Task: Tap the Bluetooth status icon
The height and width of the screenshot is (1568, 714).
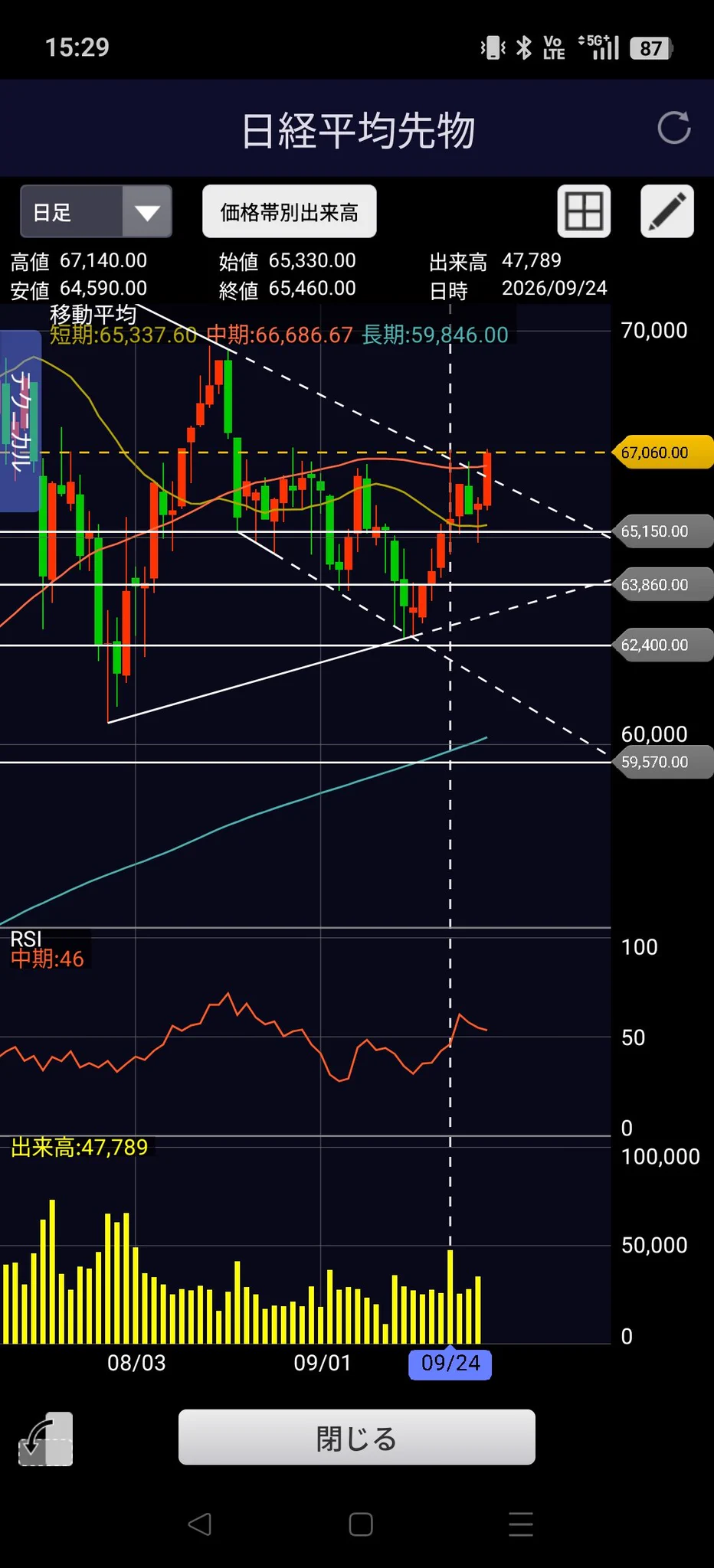Action: 524,47
